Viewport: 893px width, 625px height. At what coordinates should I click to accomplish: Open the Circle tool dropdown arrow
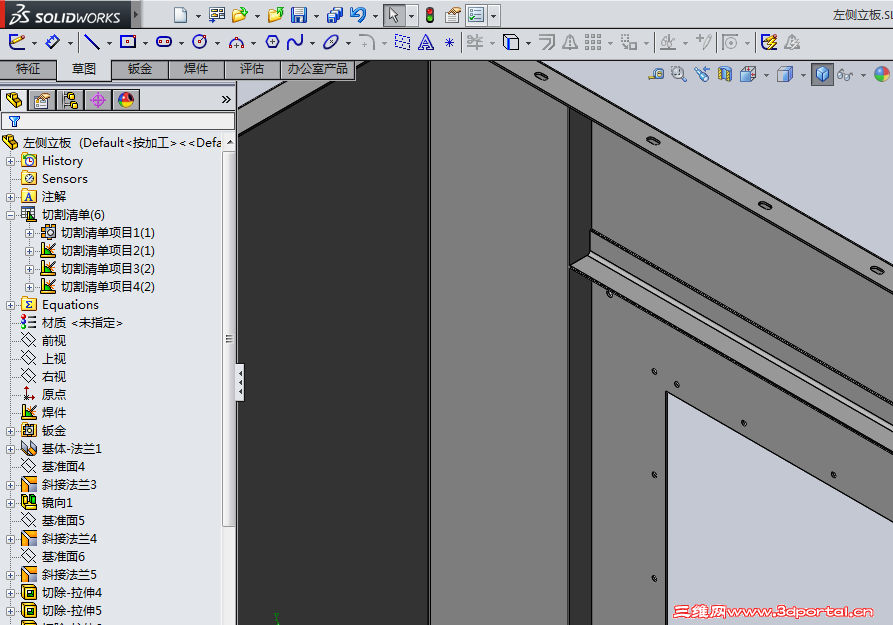click(217, 43)
